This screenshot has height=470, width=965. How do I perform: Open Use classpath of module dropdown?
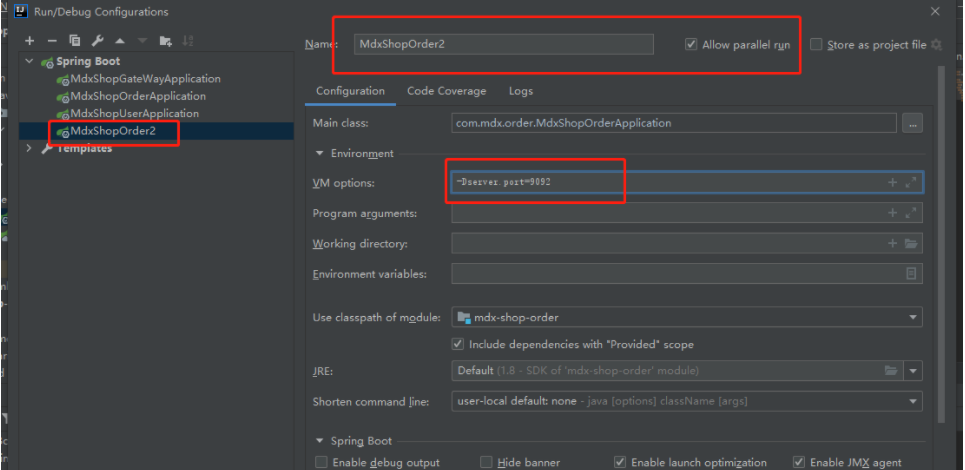click(x=913, y=318)
